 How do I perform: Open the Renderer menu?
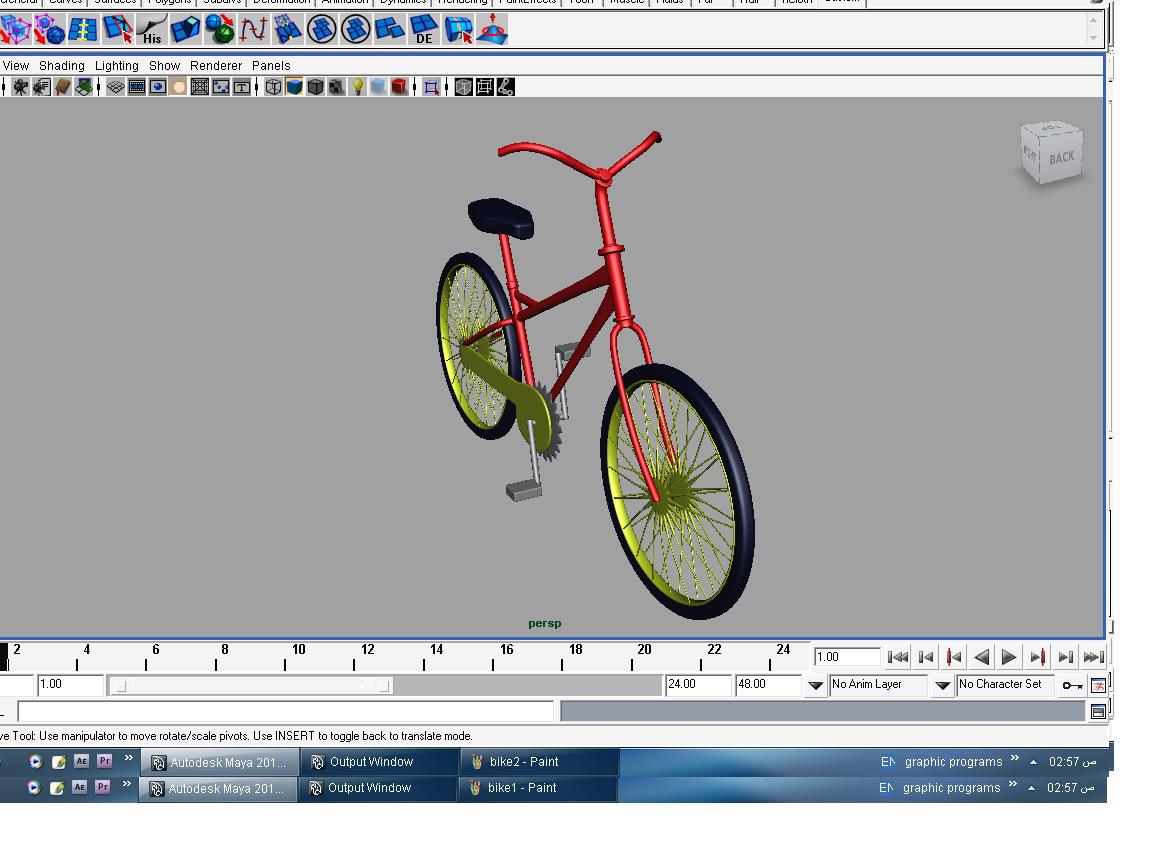(x=216, y=65)
